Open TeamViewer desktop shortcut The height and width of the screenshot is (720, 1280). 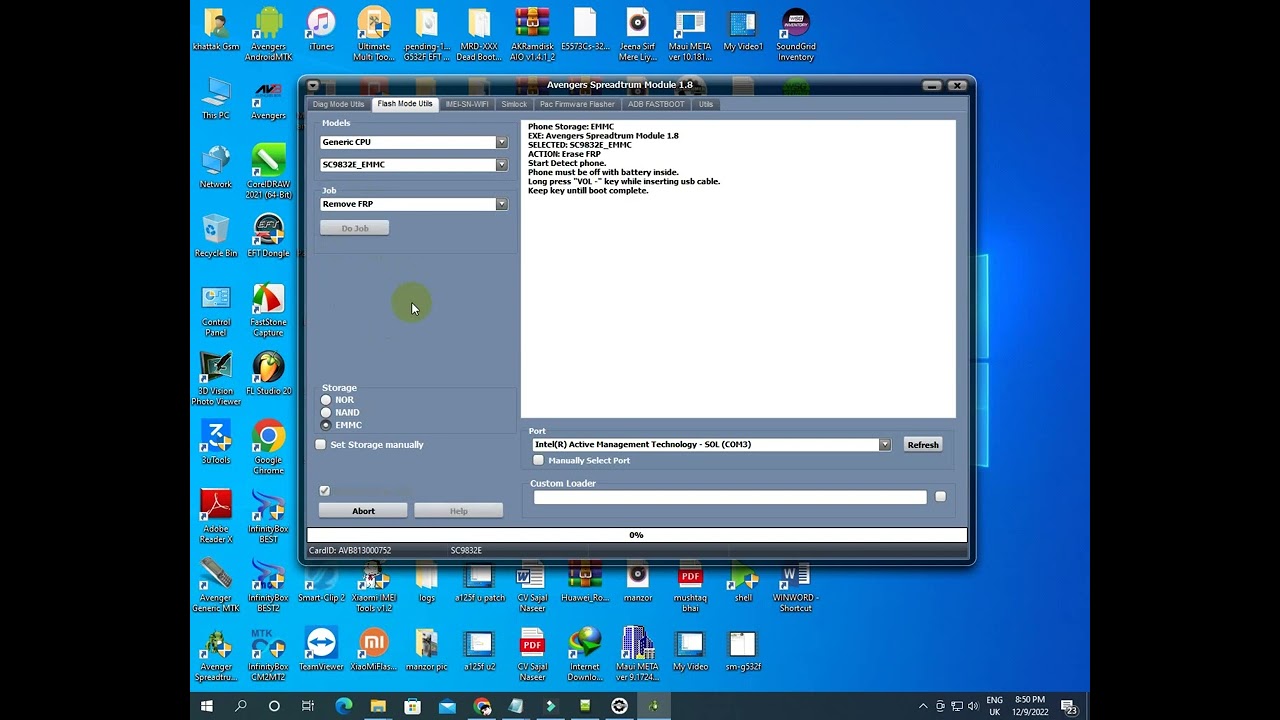click(321, 650)
